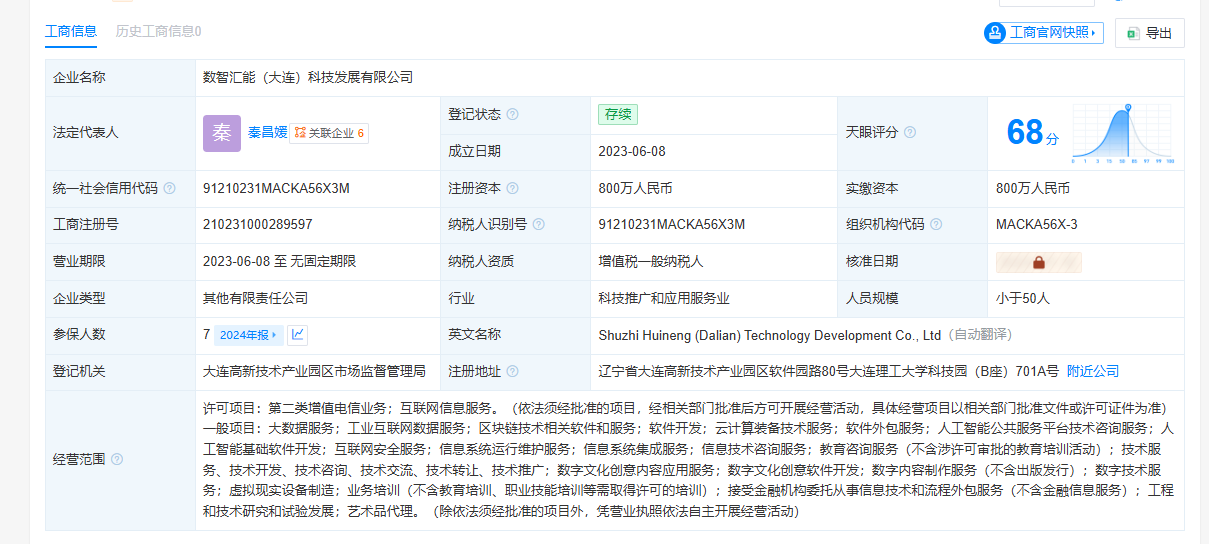Viewport: 1209px width, 544px height.
Task: Click the lock icon in 核准日期
Action: point(1038,262)
